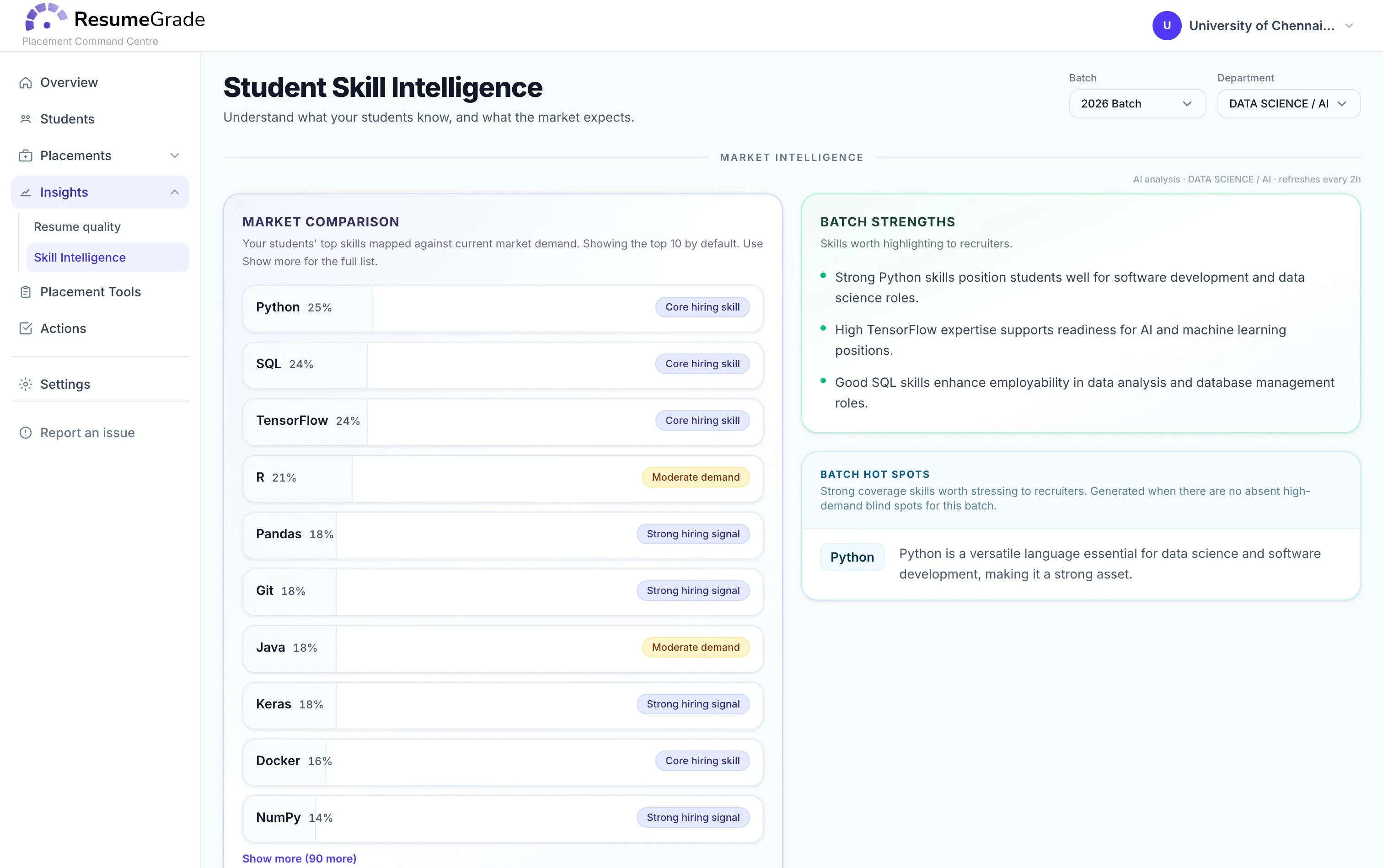The width and height of the screenshot is (1383, 868).
Task: Click NumPy's Strong hiring signal badge
Action: coord(693,818)
